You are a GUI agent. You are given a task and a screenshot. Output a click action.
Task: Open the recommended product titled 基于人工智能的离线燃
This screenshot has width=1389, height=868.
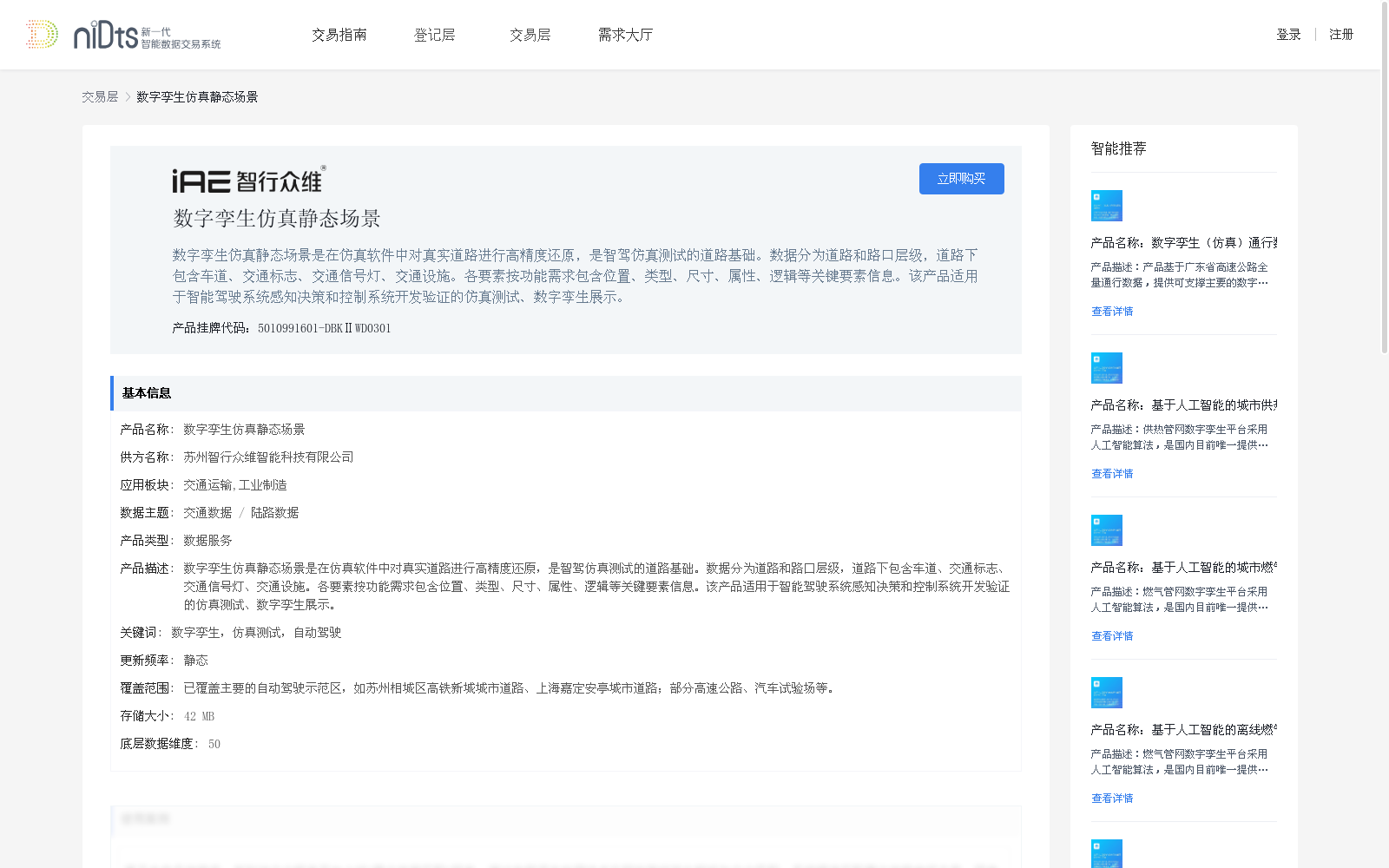[x=1184, y=730]
